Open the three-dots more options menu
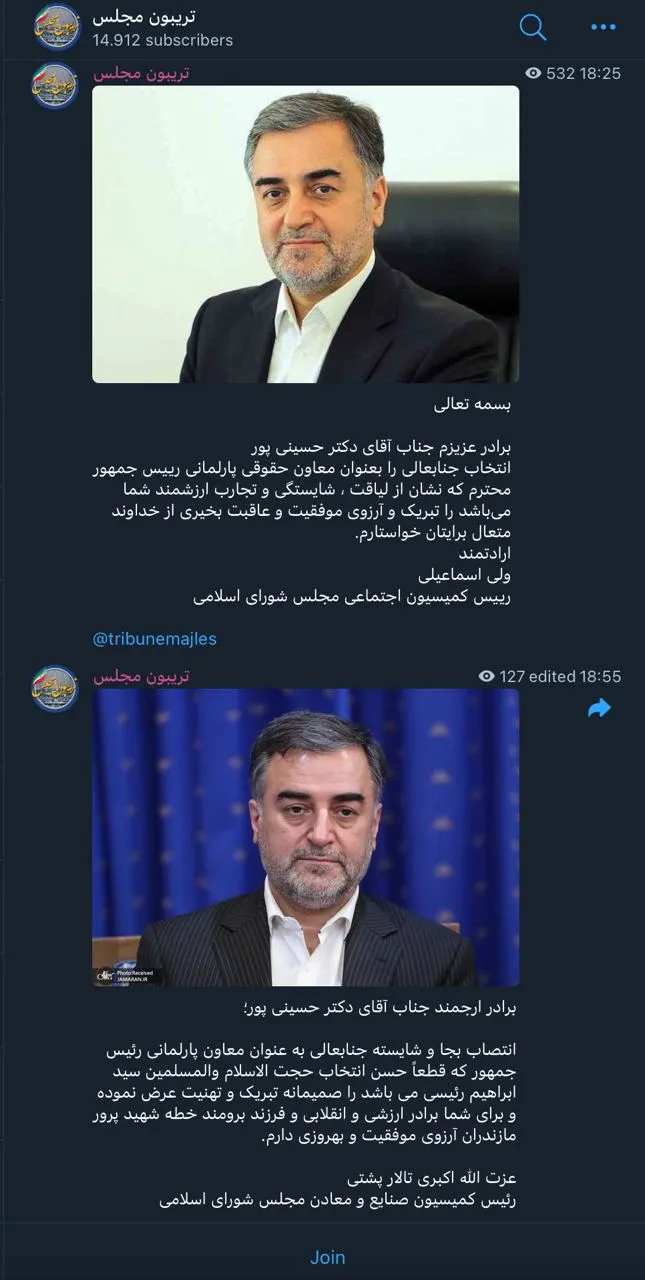 click(603, 27)
